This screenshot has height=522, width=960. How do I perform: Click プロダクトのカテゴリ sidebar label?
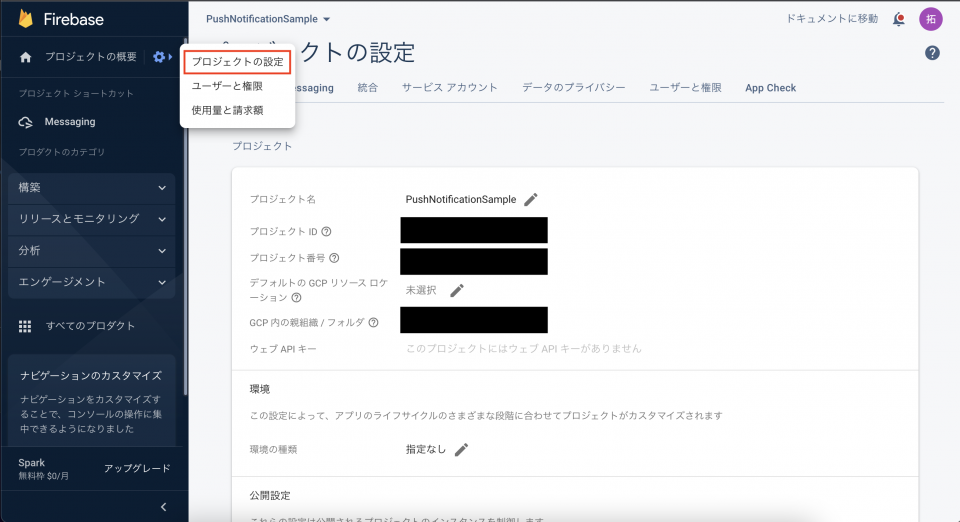click(62, 152)
